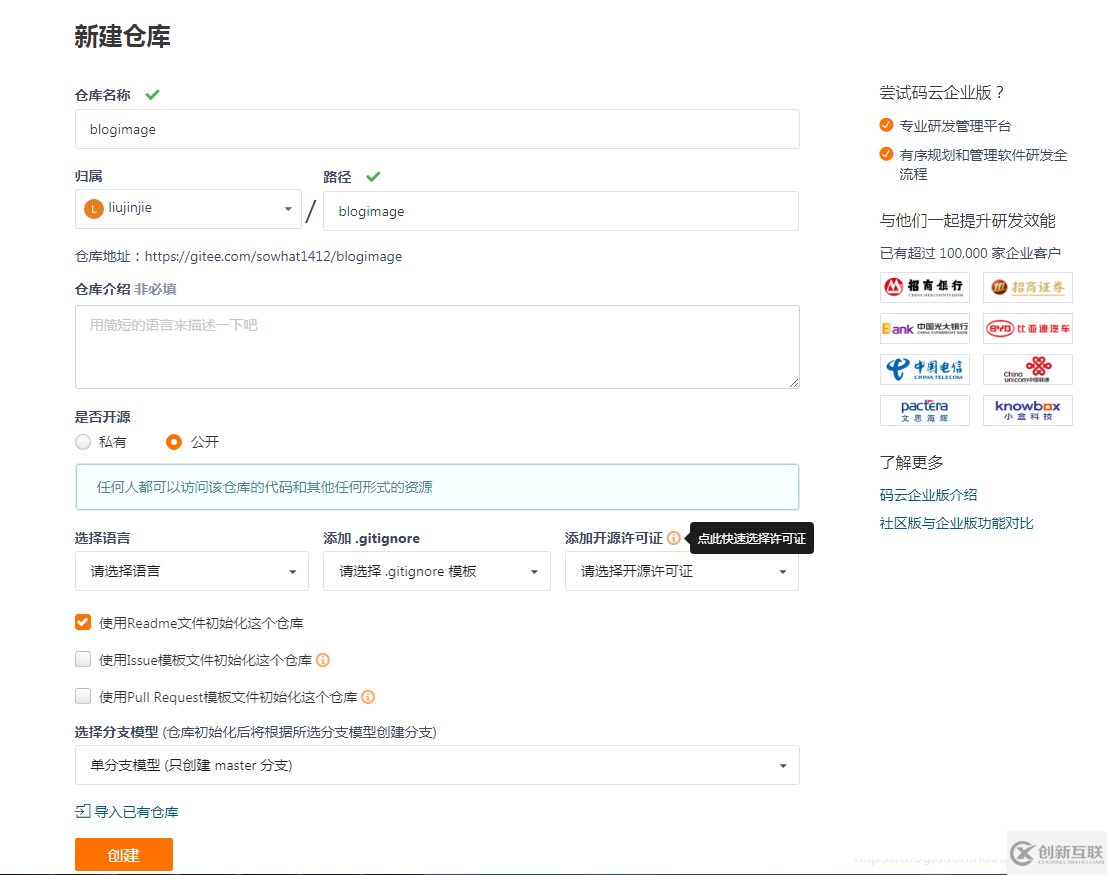Click the info icon after 使用Issue模板文件初始化这个仓库
Viewport: 1107px width, 875px height.
tap(322, 658)
